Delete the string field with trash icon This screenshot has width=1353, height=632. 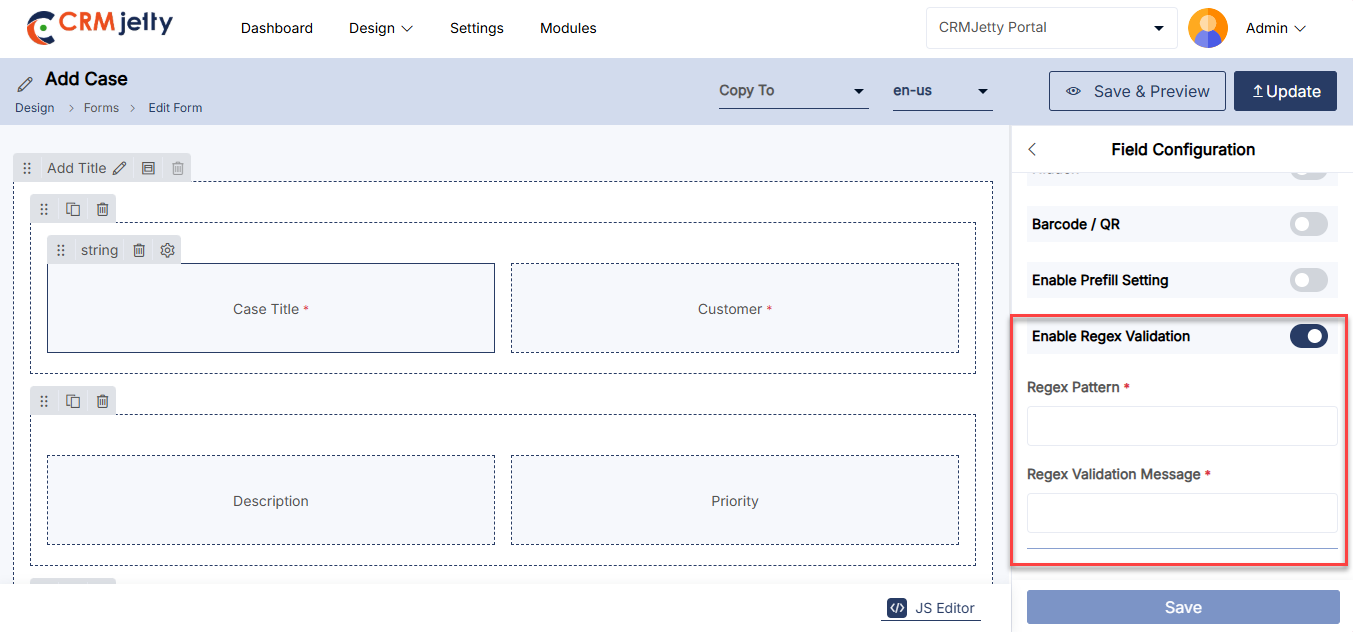tap(139, 250)
